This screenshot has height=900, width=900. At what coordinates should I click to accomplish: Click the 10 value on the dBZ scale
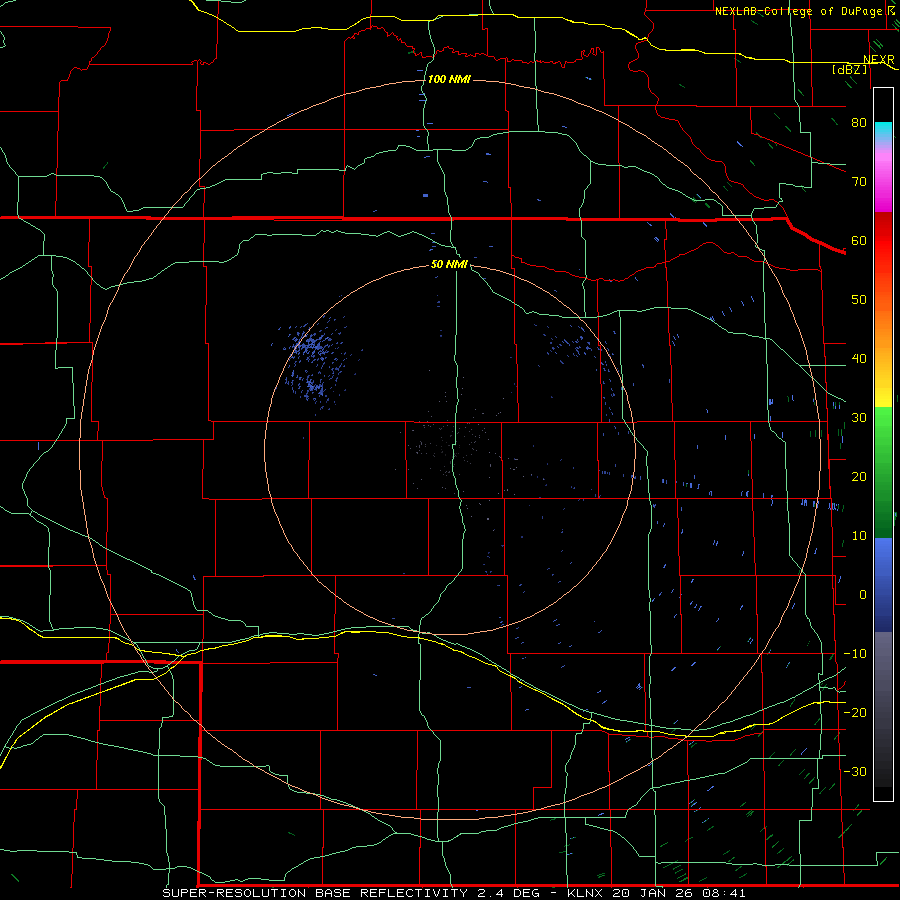pos(859,536)
